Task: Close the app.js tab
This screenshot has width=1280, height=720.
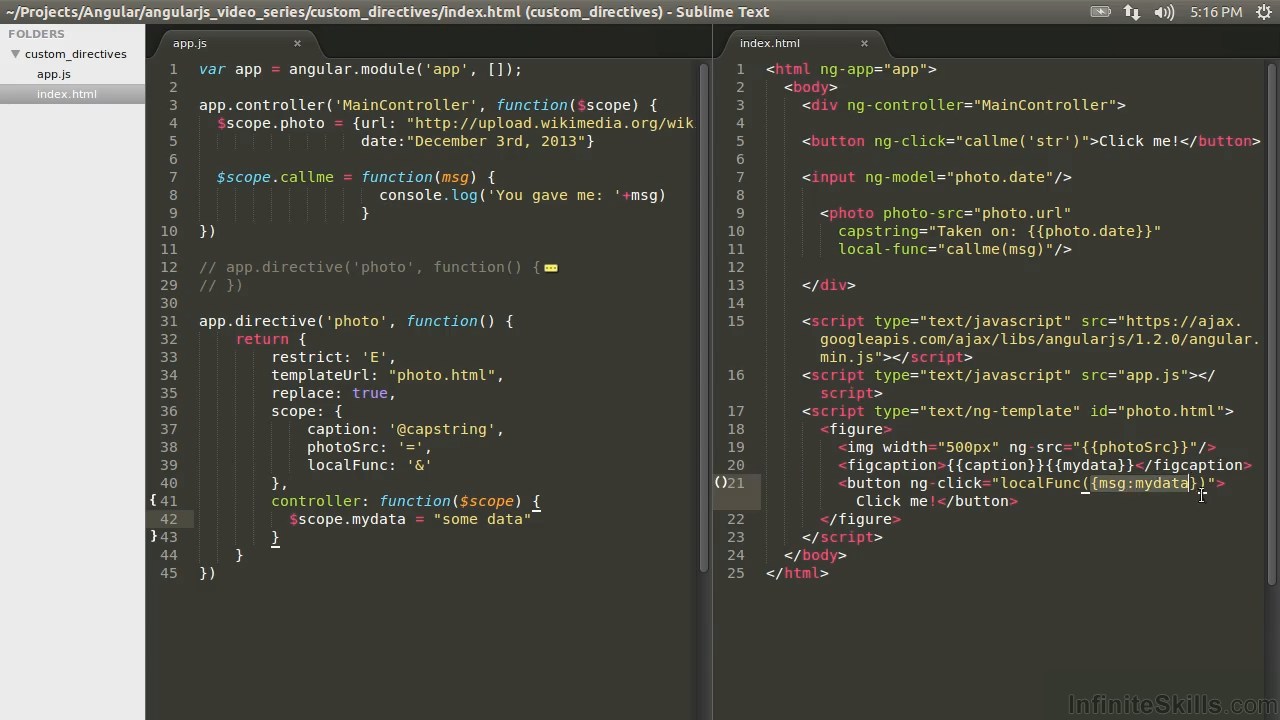Action: 297,43
